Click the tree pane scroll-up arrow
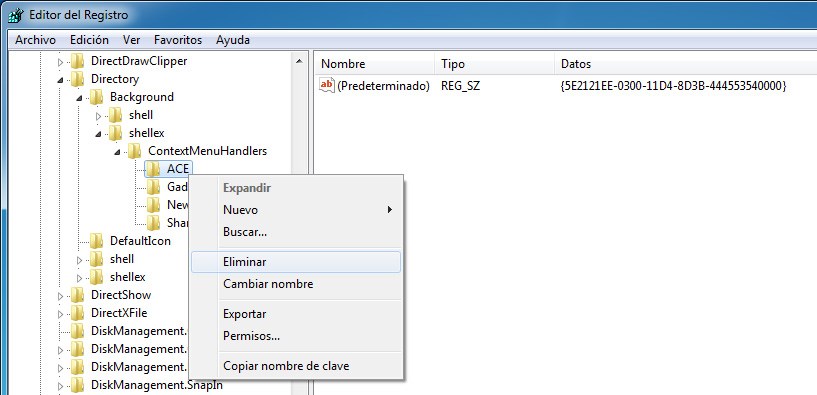This screenshot has height=395, width=817. click(x=299, y=61)
